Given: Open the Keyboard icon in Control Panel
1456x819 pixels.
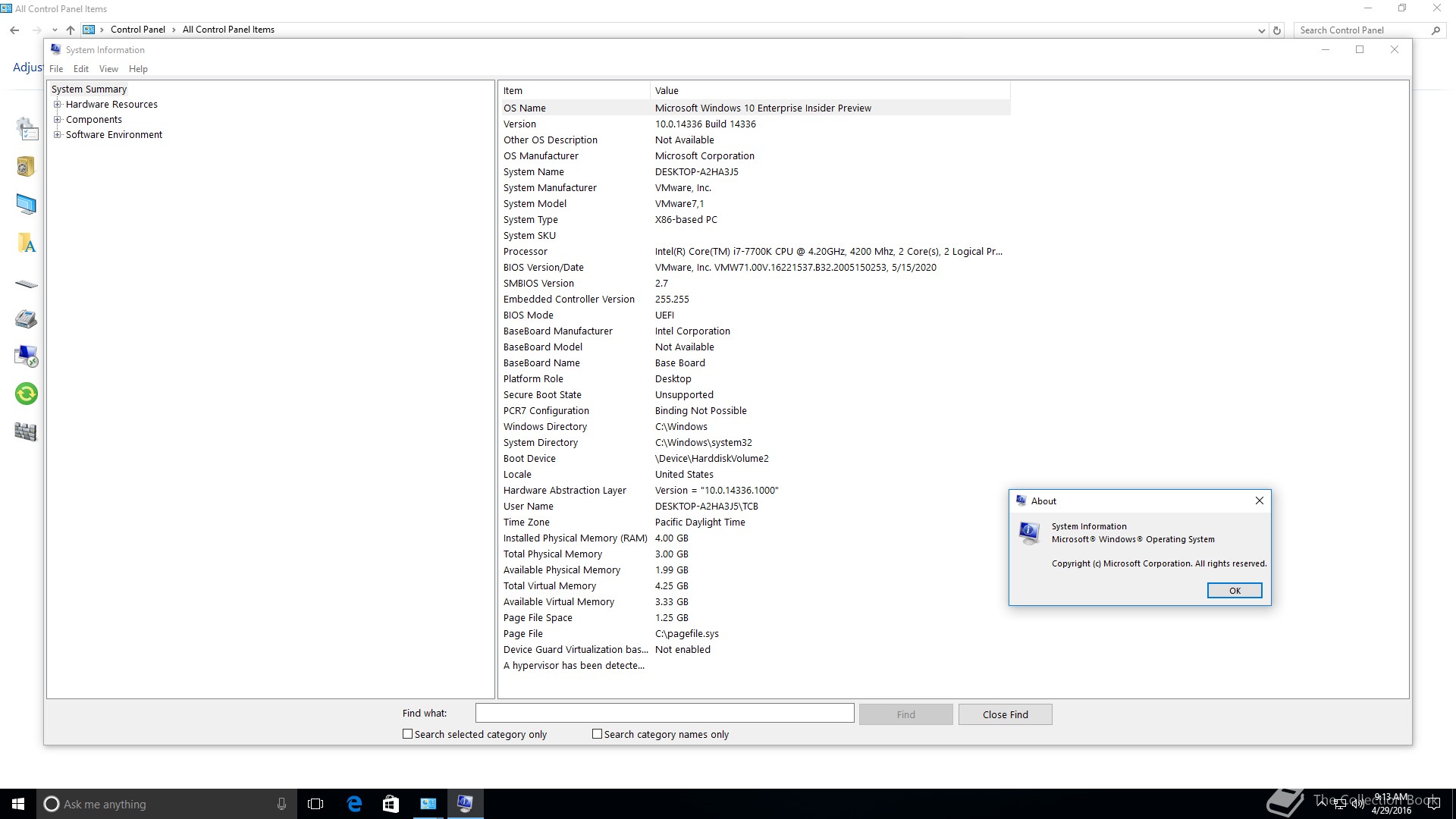Looking at the screenshot, I should click(x=26, y=284).
